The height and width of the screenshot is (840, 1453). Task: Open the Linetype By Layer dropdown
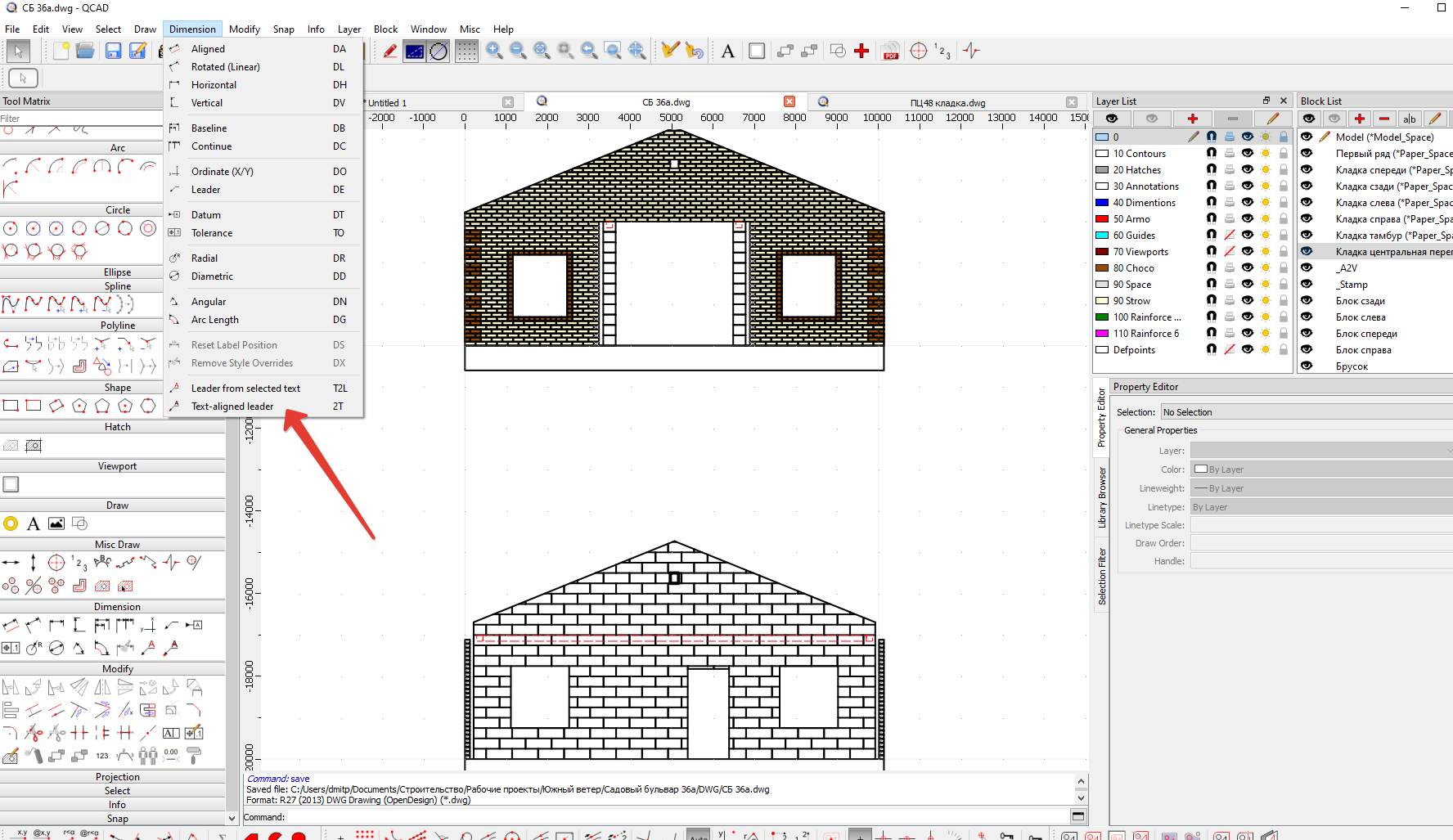(1321, 507)
